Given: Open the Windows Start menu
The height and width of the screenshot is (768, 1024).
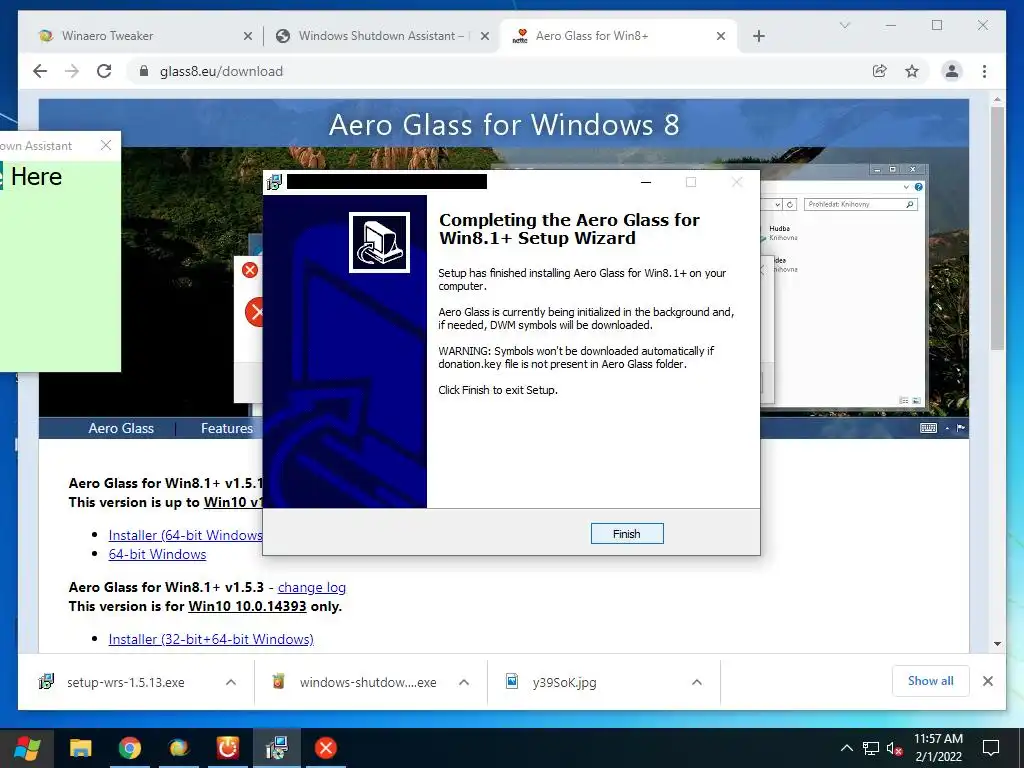Looking at the screenshot, I should pos(27,748).
